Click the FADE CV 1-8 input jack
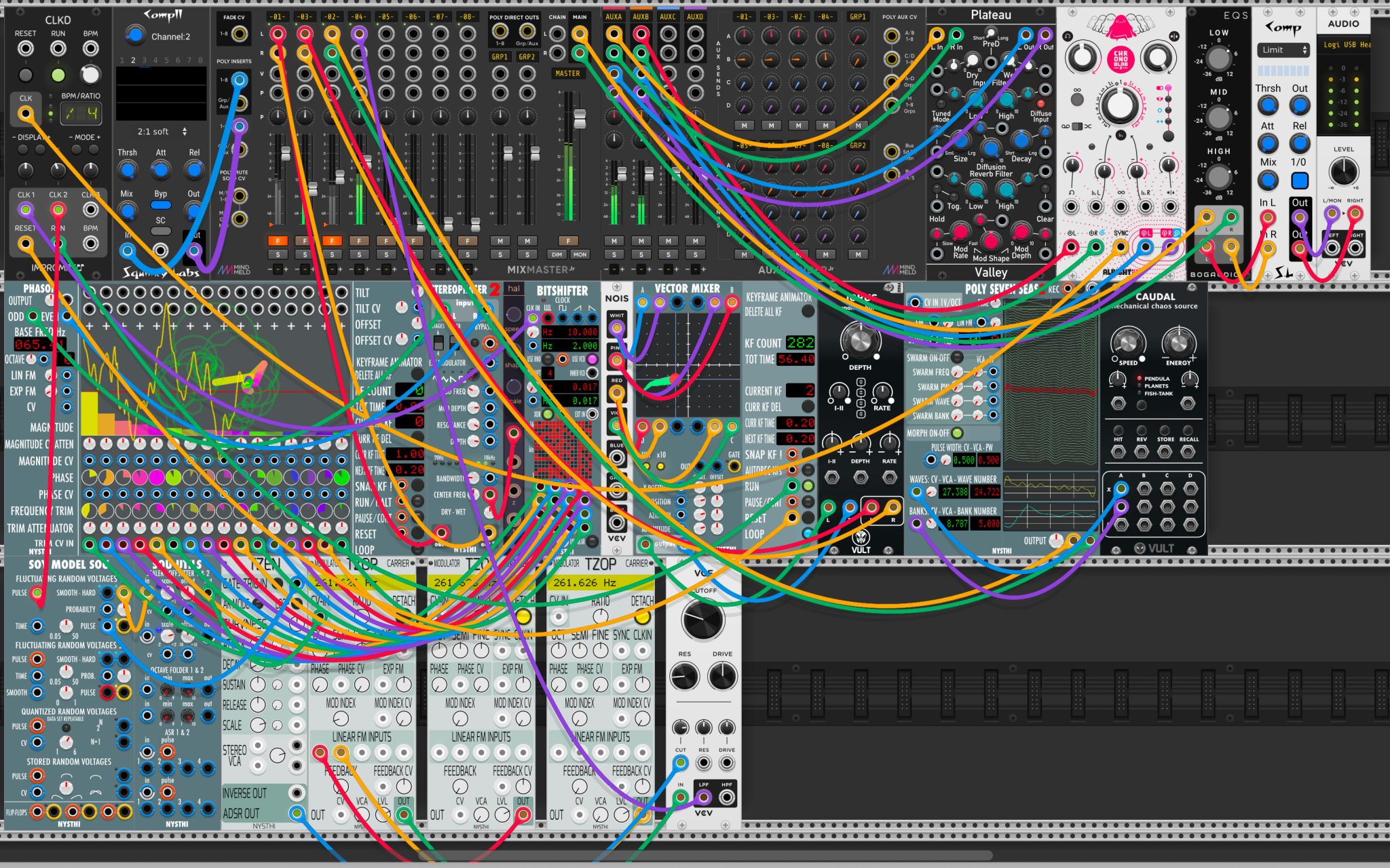This screenshot has height=868, width=1390. pyautogui.click(x=239, y=33)
